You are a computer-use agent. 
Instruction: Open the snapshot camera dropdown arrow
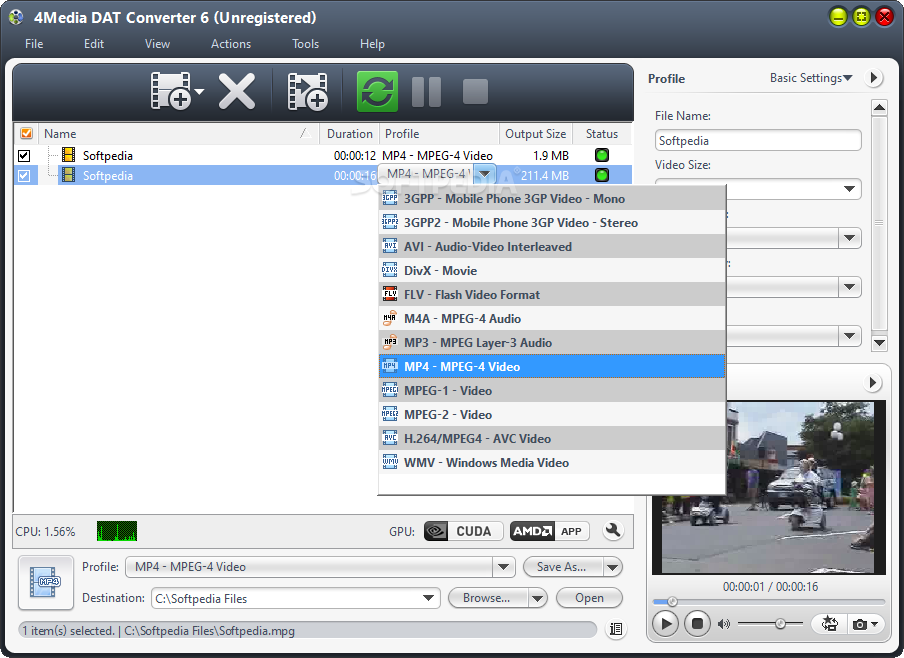pos(875,624)
